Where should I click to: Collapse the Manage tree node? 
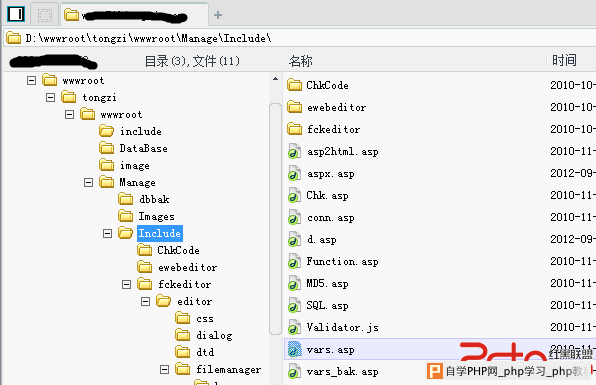(x=89, y=183)
